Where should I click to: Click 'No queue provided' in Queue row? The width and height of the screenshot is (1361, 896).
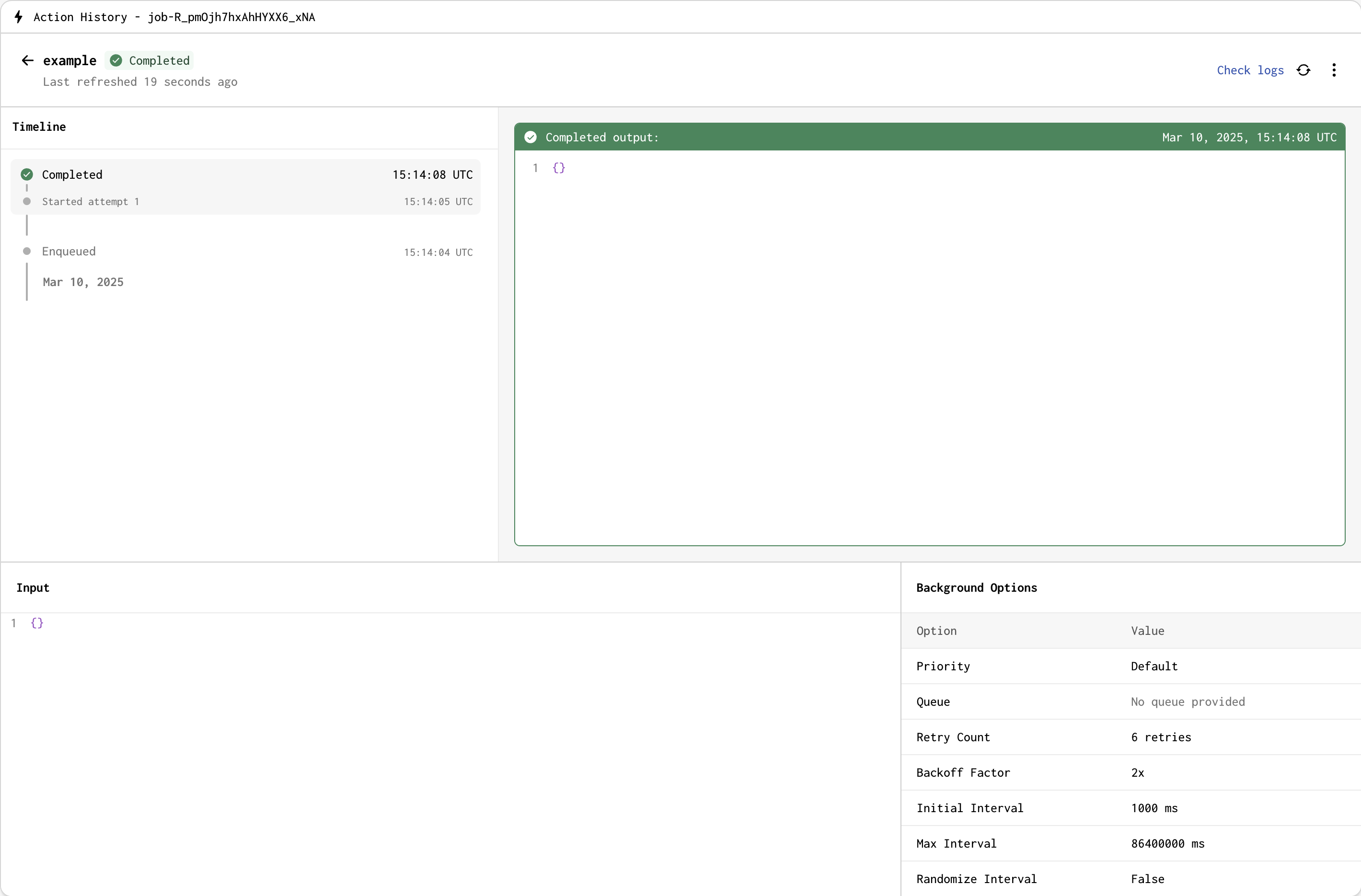(1188, 701)
